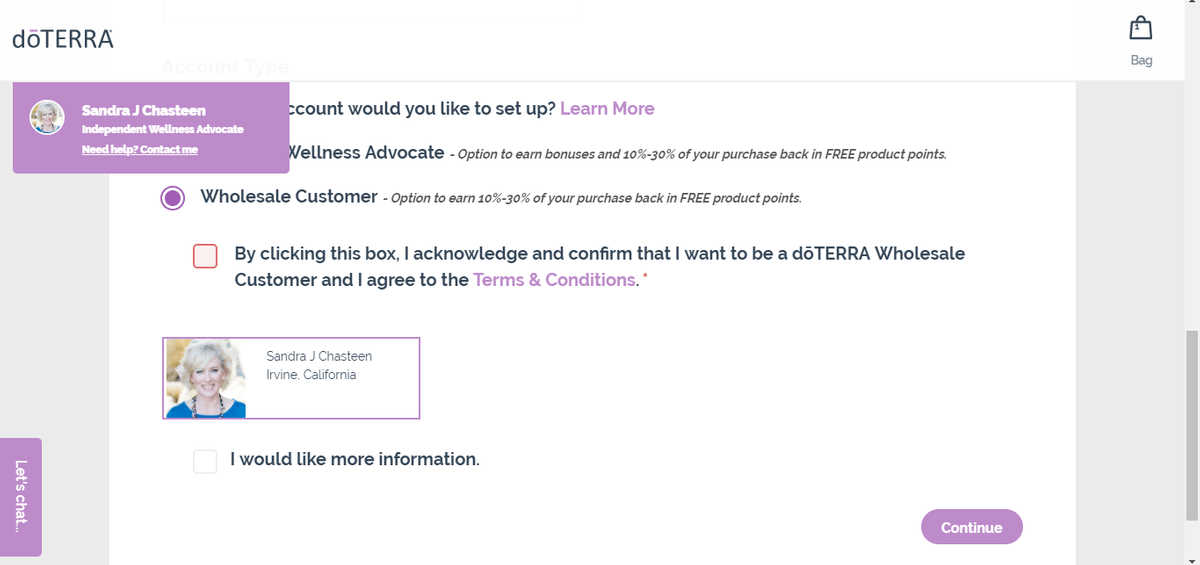Click Sandra J Chasteen name in purple banner
This screenshot has width=1200, height=565.
[x=144, y=110]
